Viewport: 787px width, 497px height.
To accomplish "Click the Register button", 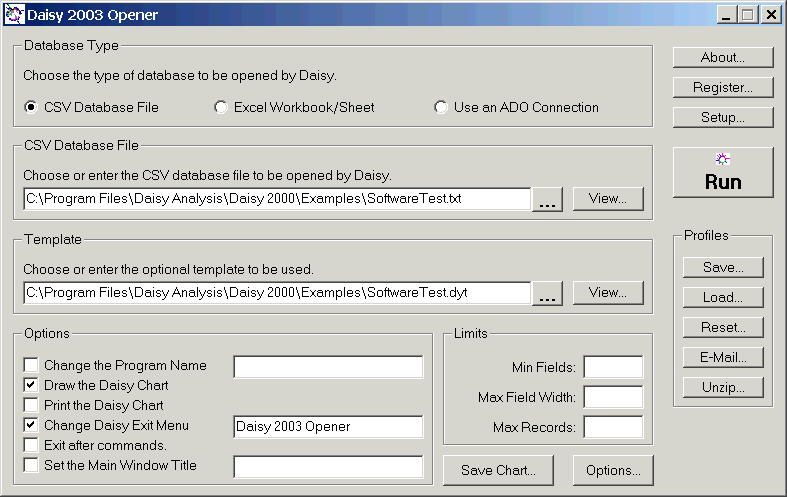I will [x=723, y=87].
